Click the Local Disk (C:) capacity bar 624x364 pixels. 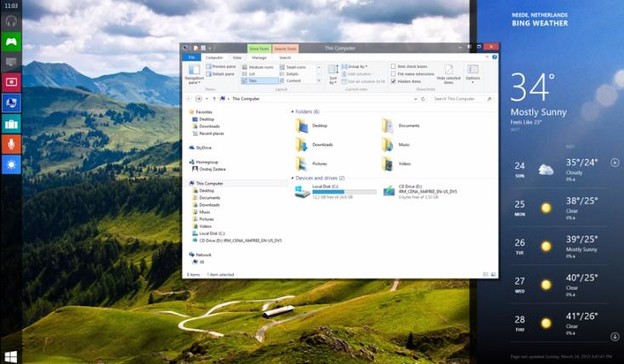pyautogui.click(x=344, y=192)
